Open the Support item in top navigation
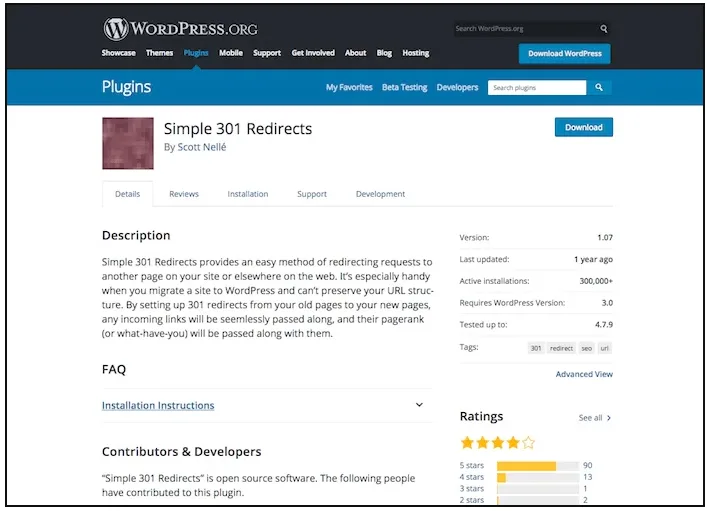710x511 pixels. coord(267,53)
